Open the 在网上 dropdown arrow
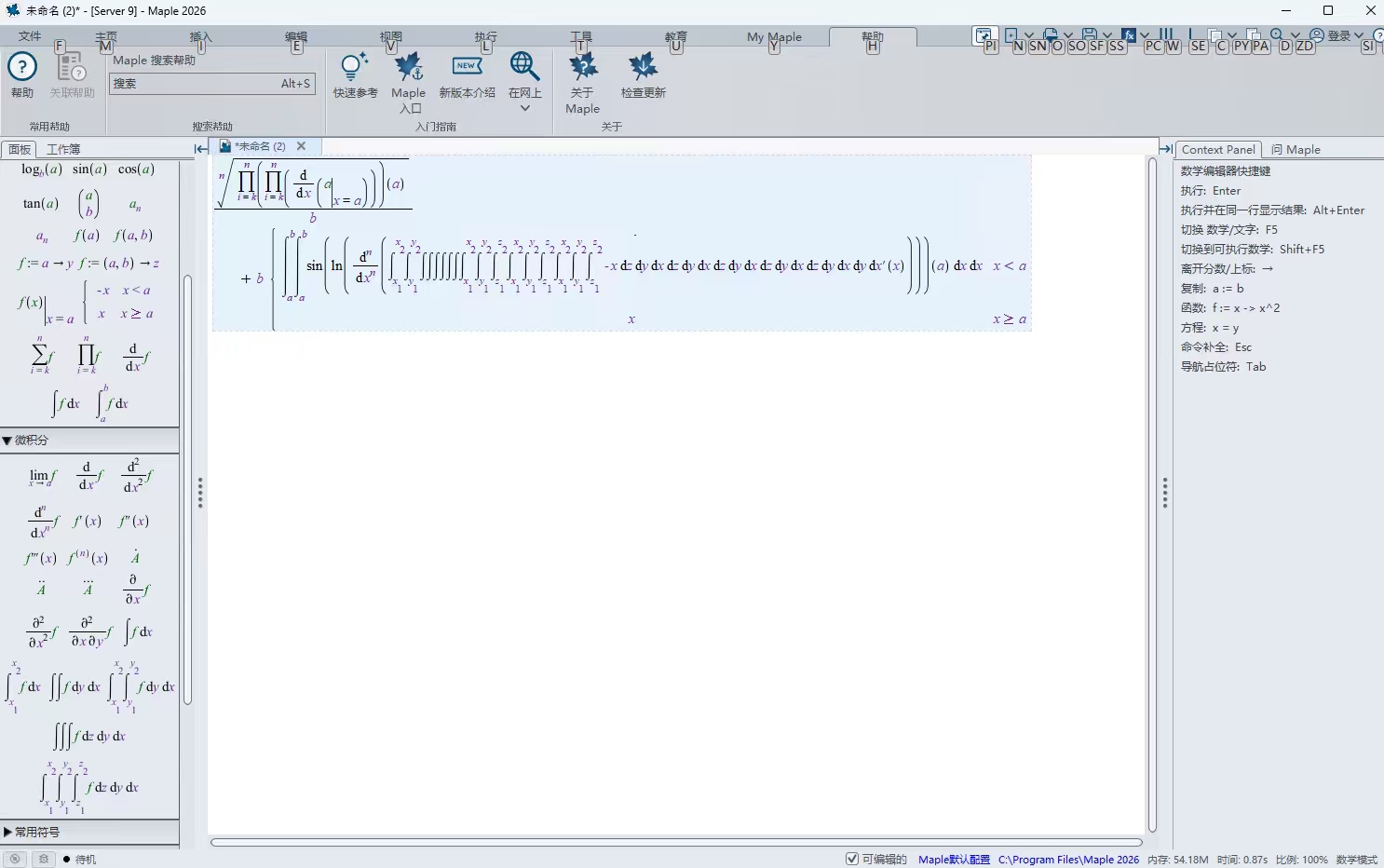Screen dimensions: 1384x868 point(524,109)
